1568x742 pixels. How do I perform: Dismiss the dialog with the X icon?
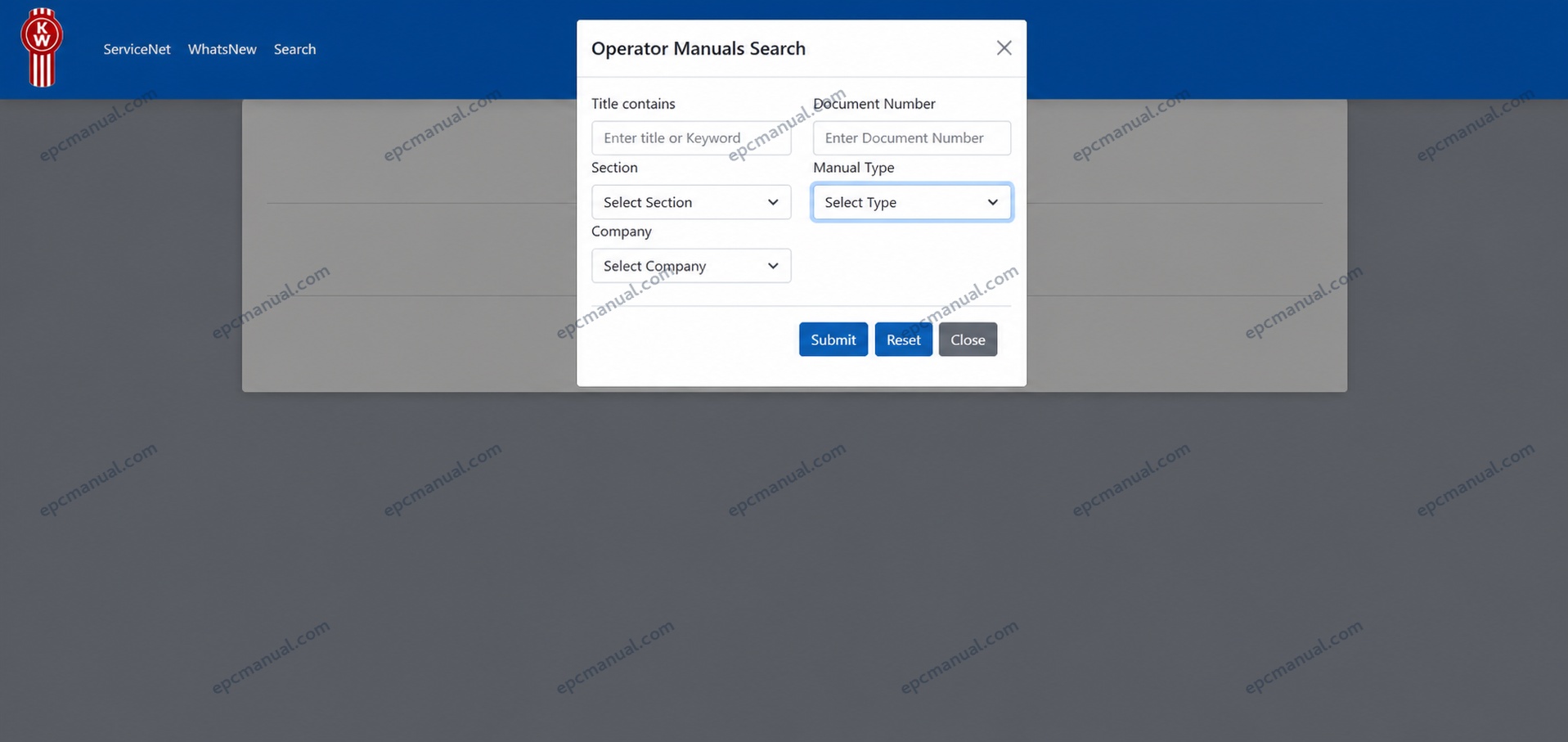click(x=1004, y=48)
